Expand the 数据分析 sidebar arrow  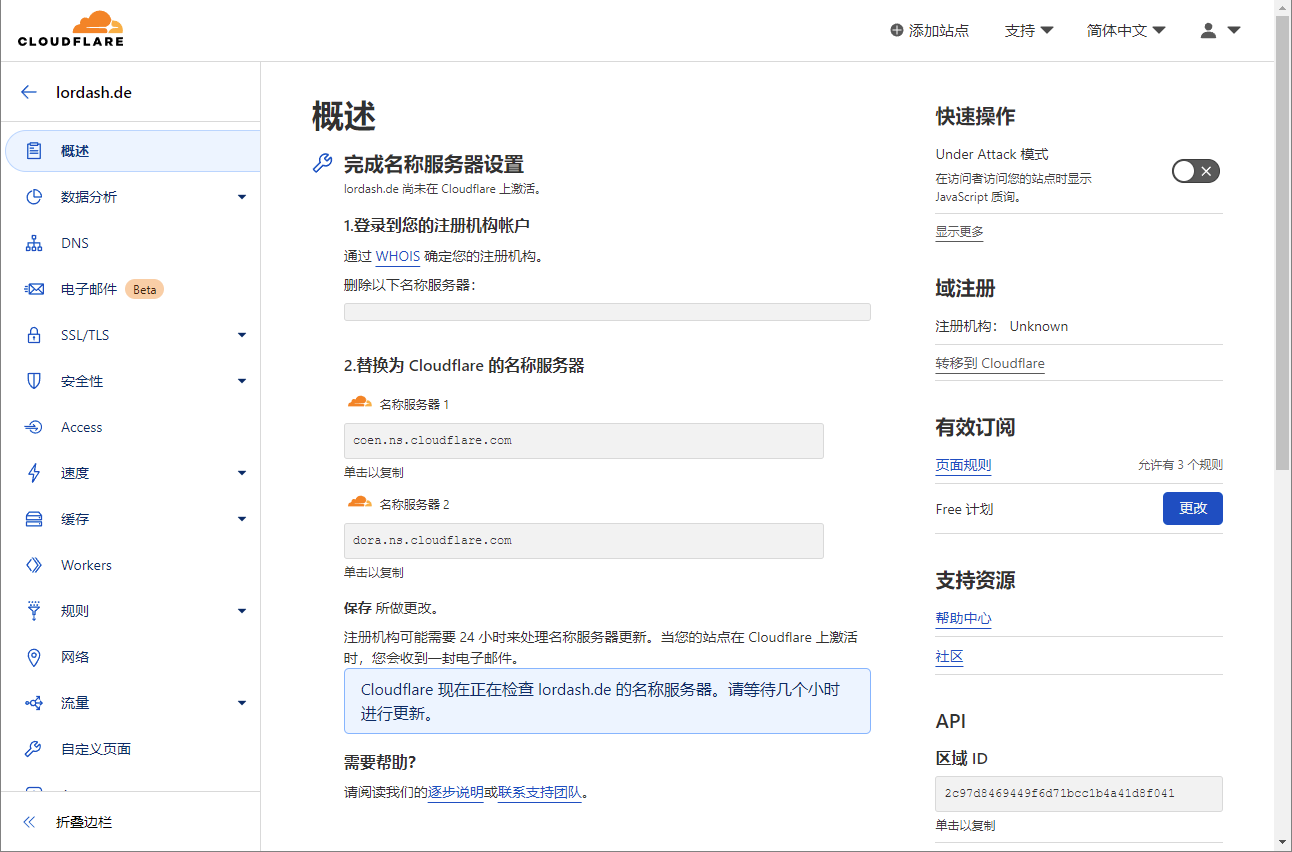[242, 197]
